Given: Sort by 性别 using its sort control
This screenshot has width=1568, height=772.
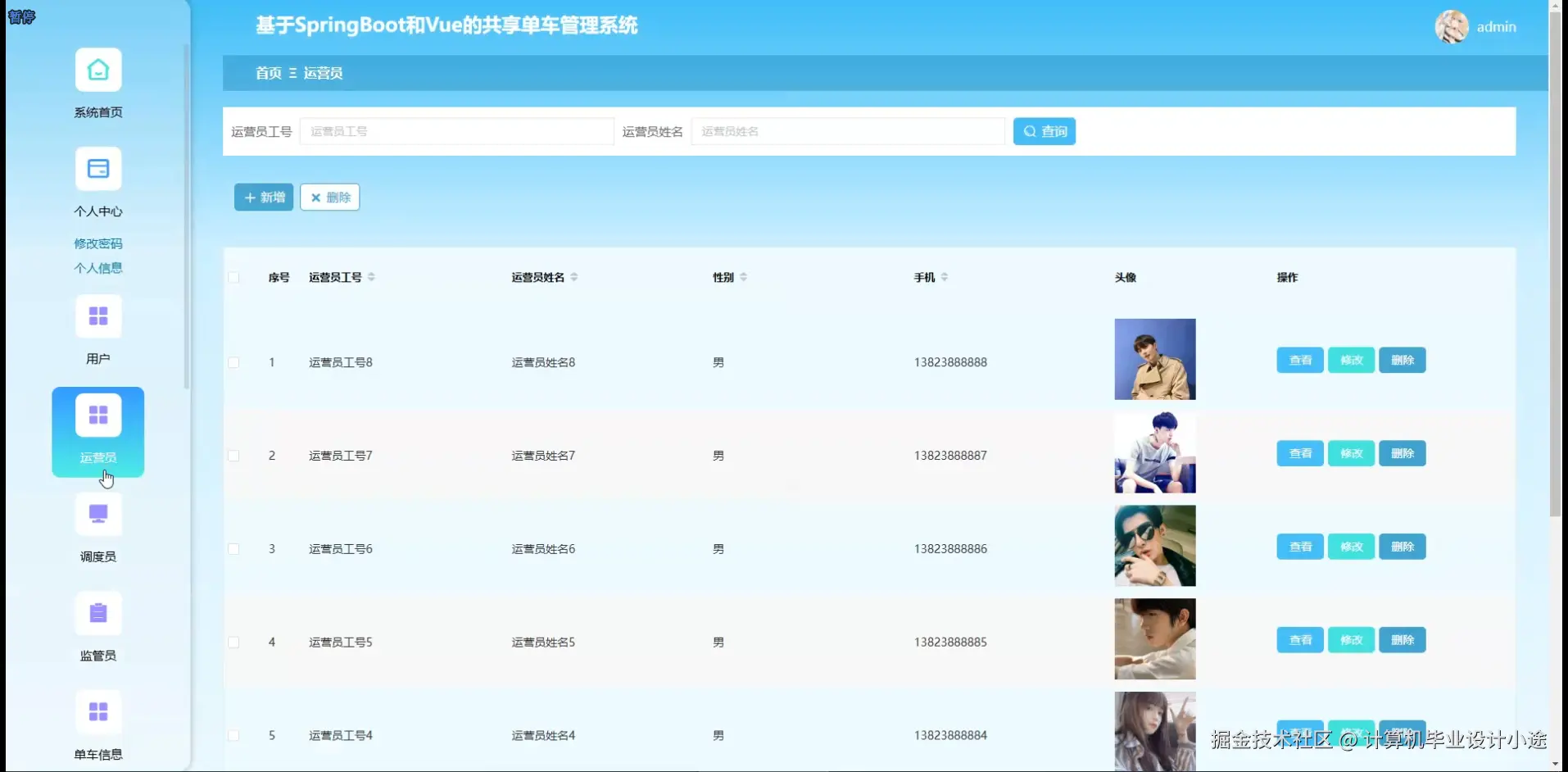Looking at the screenshot, I should coord(742,277).
